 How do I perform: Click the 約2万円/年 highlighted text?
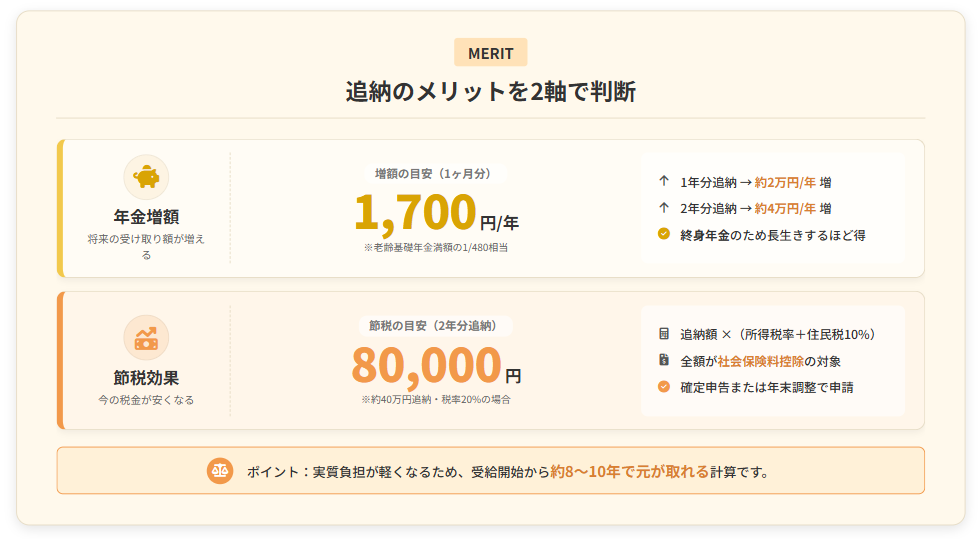tap(785, 182)
